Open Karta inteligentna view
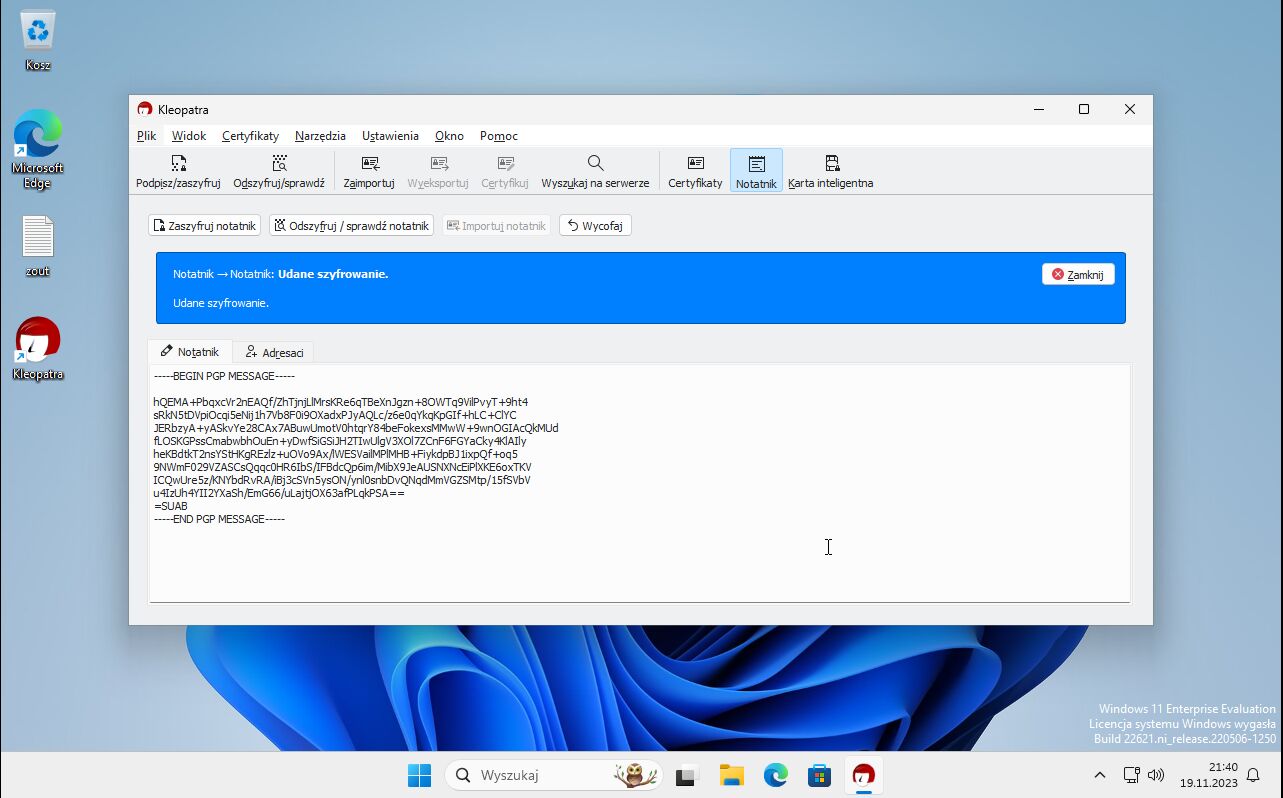Image resolution: width=1283 pixels, height=798 pixels. pos(830,171)
